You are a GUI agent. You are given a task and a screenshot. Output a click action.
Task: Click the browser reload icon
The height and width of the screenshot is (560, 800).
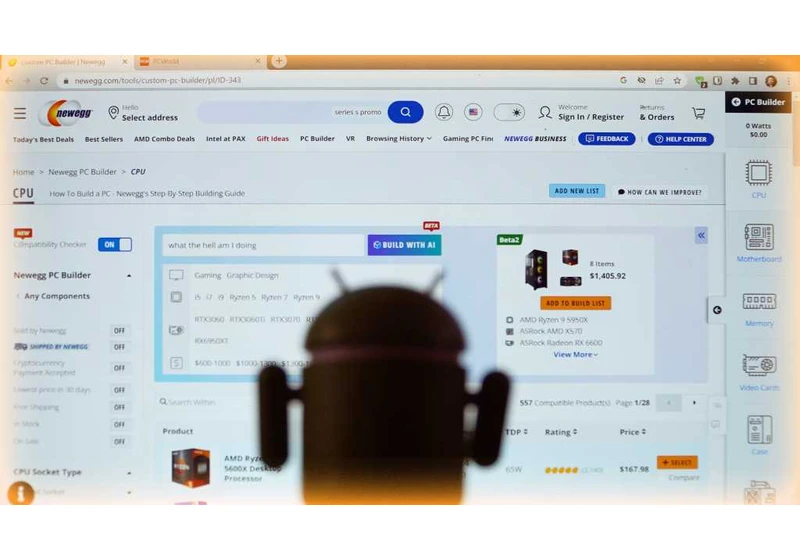pos(44,81)
